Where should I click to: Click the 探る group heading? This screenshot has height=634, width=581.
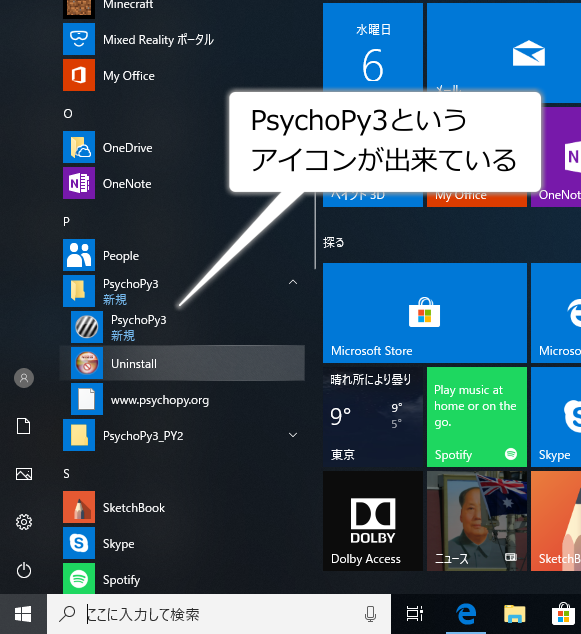pyautogui.click(x=334, y=242)
